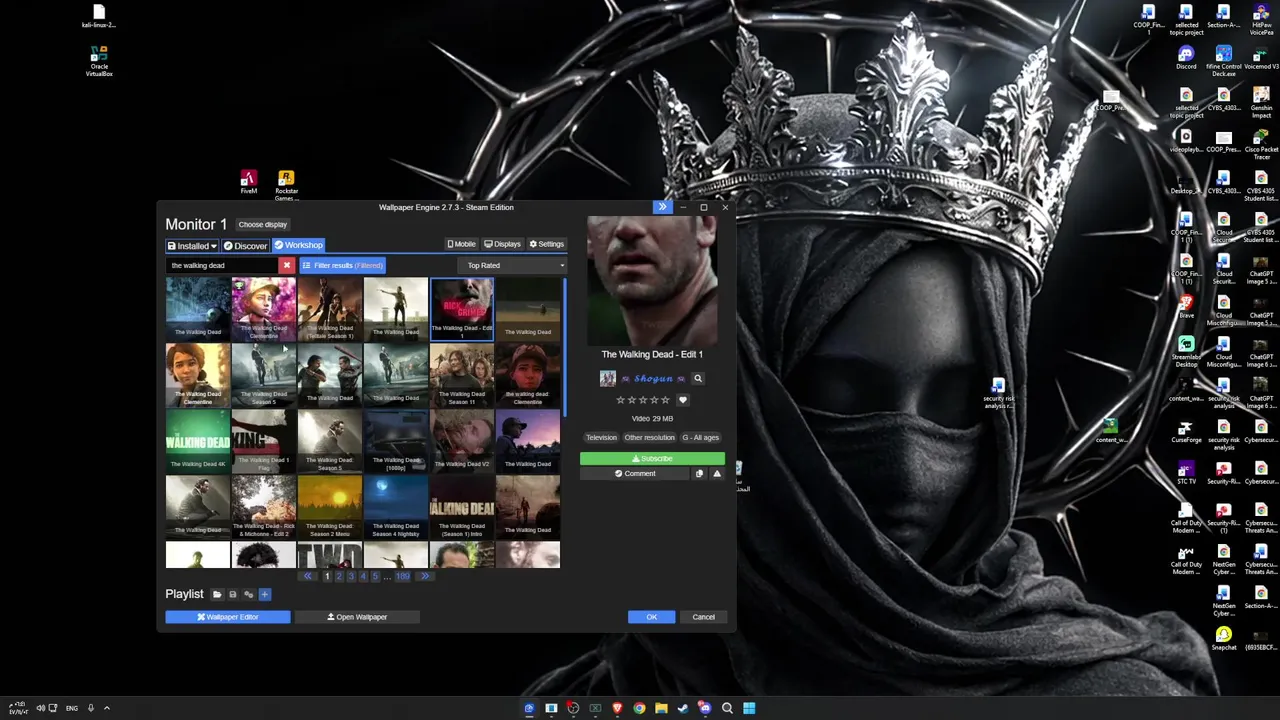The image size is (1280, 720).
Task: Click the Open Wallpaper button
Action: (357, 617)
